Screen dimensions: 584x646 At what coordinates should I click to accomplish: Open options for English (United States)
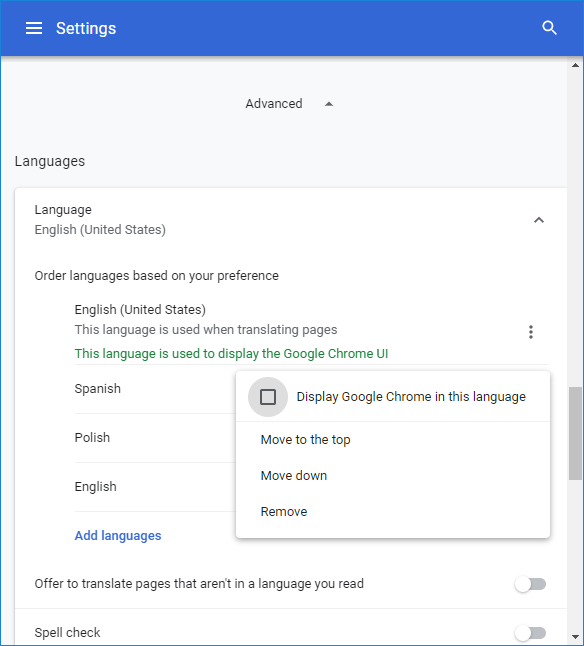click(530, 332)
